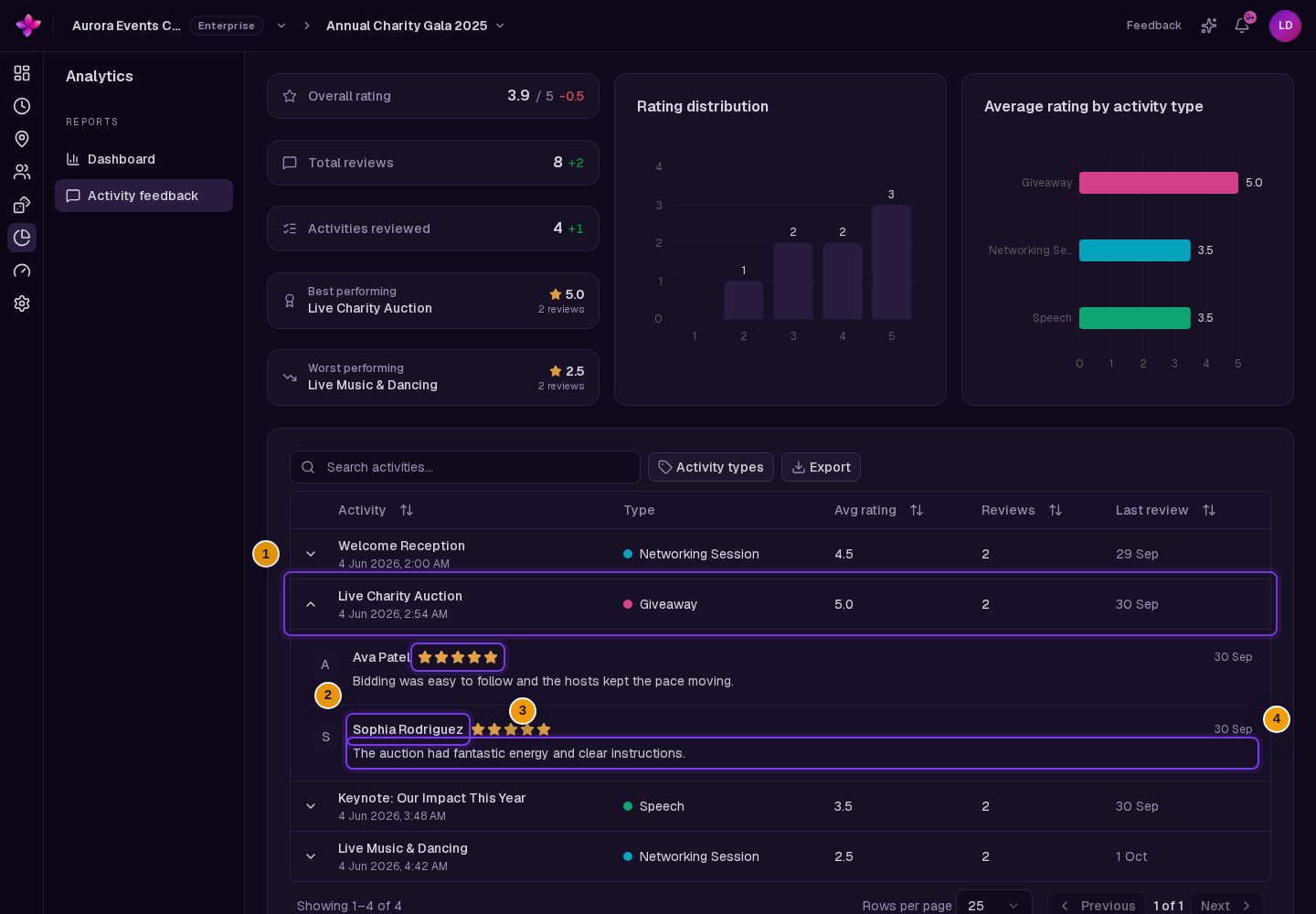The image size is (1316, 914).
Task: Open the people icon in sidebar
Action: (x=22, y=172)
